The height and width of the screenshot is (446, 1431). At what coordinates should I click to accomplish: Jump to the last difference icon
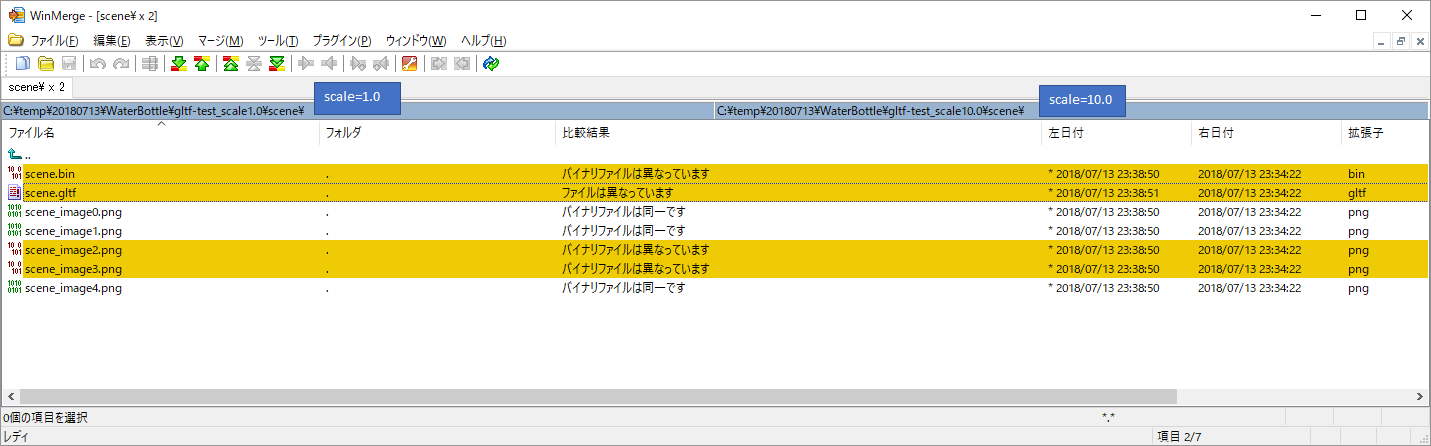(x=277, y=64)
